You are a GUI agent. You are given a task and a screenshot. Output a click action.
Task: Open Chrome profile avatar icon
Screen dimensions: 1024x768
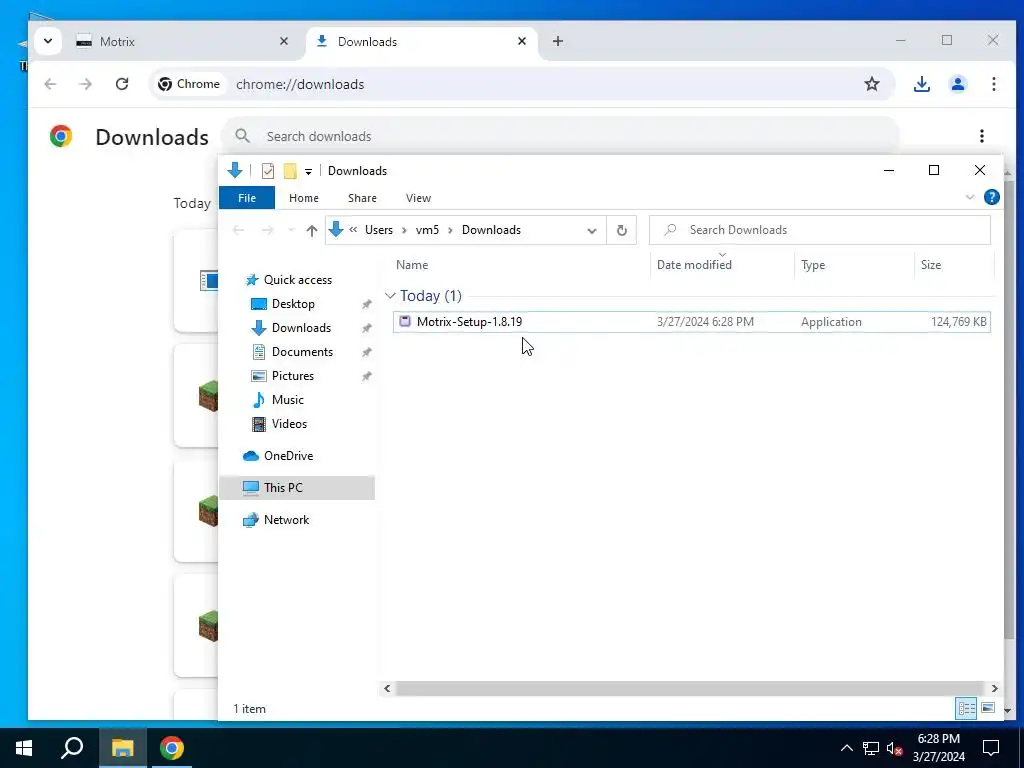(957, 84)
